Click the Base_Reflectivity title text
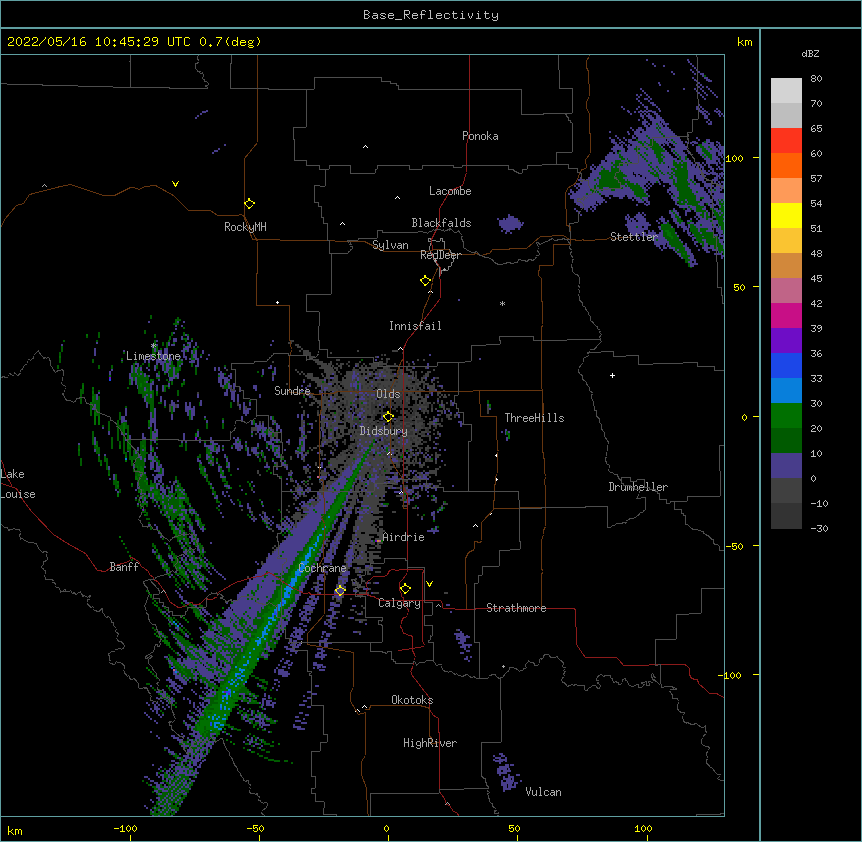Image resolution: width=862 pixels, height=842 pixels. [431, 15]
